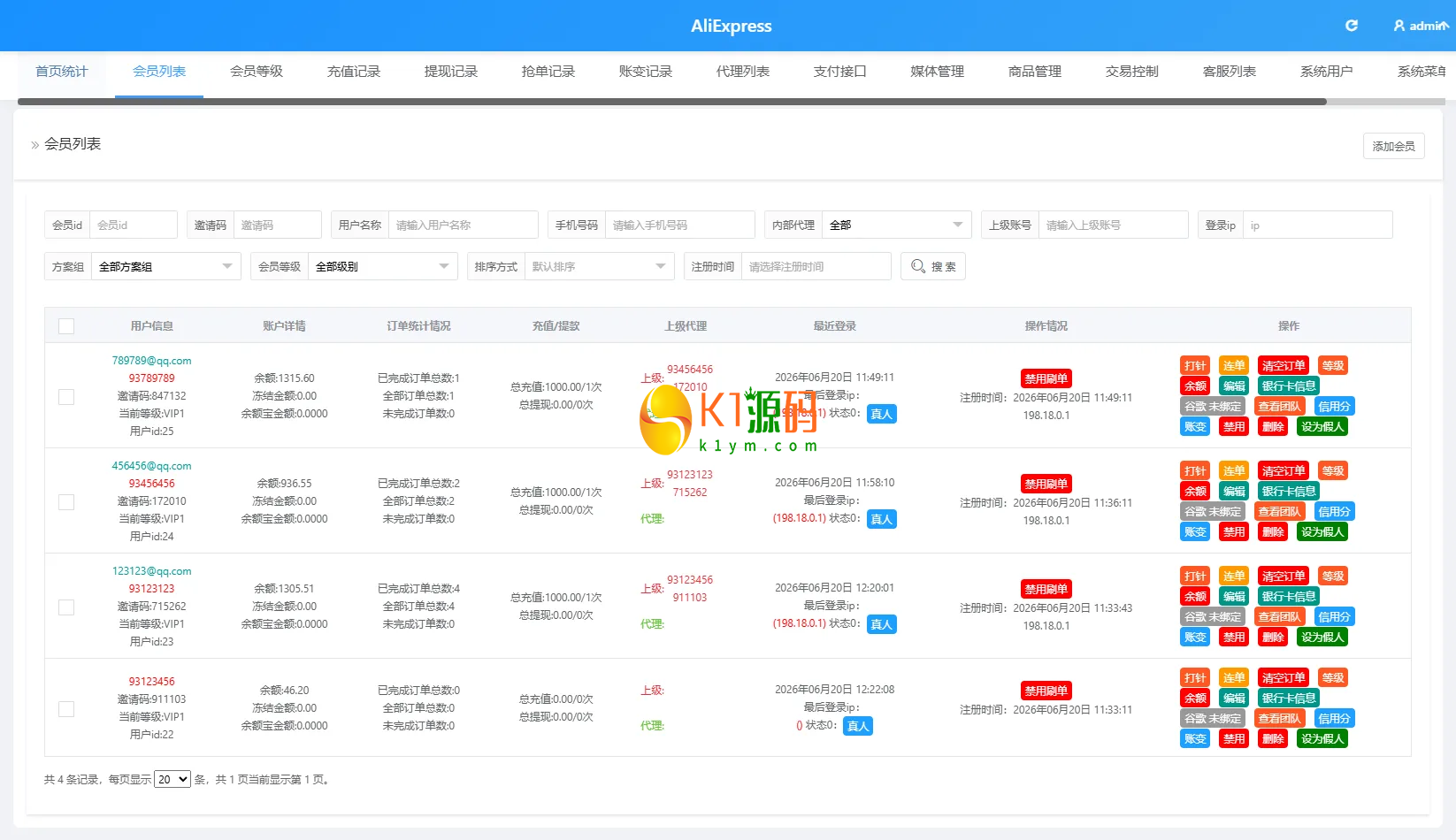
Task: Click the 手机号码 input field
Action: point(680,225)
